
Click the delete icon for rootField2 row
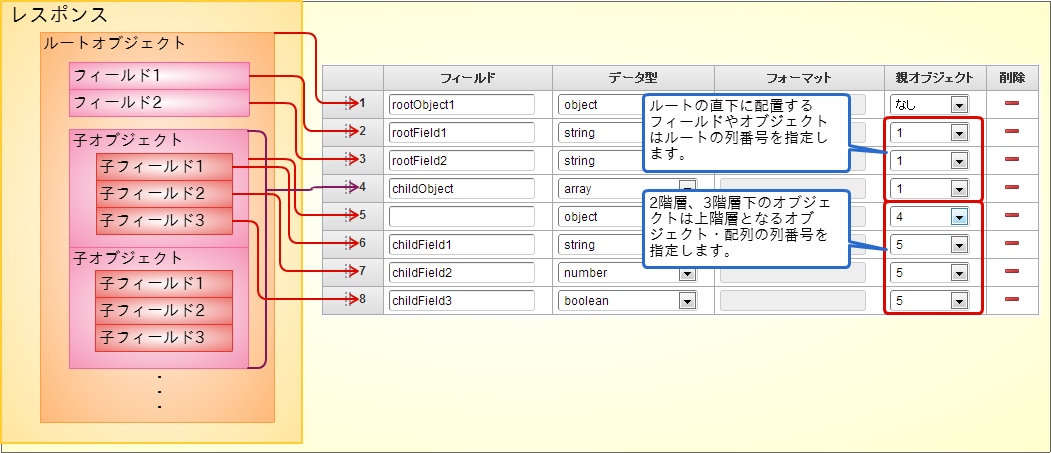(x=1011, y=159)
